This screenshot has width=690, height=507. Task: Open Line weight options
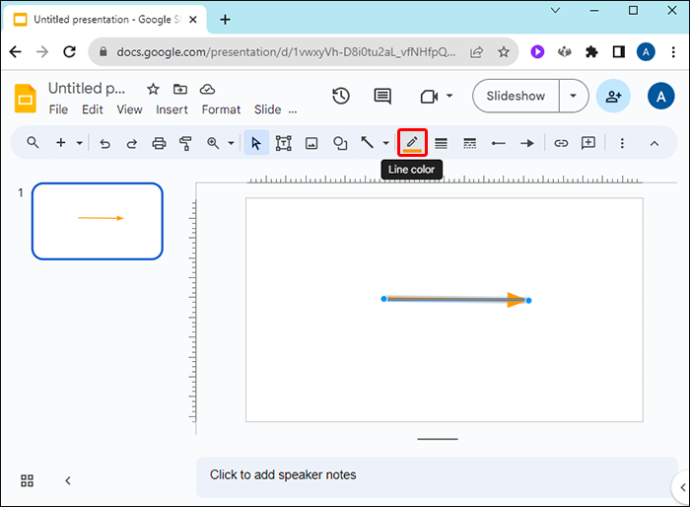(441, 143)
